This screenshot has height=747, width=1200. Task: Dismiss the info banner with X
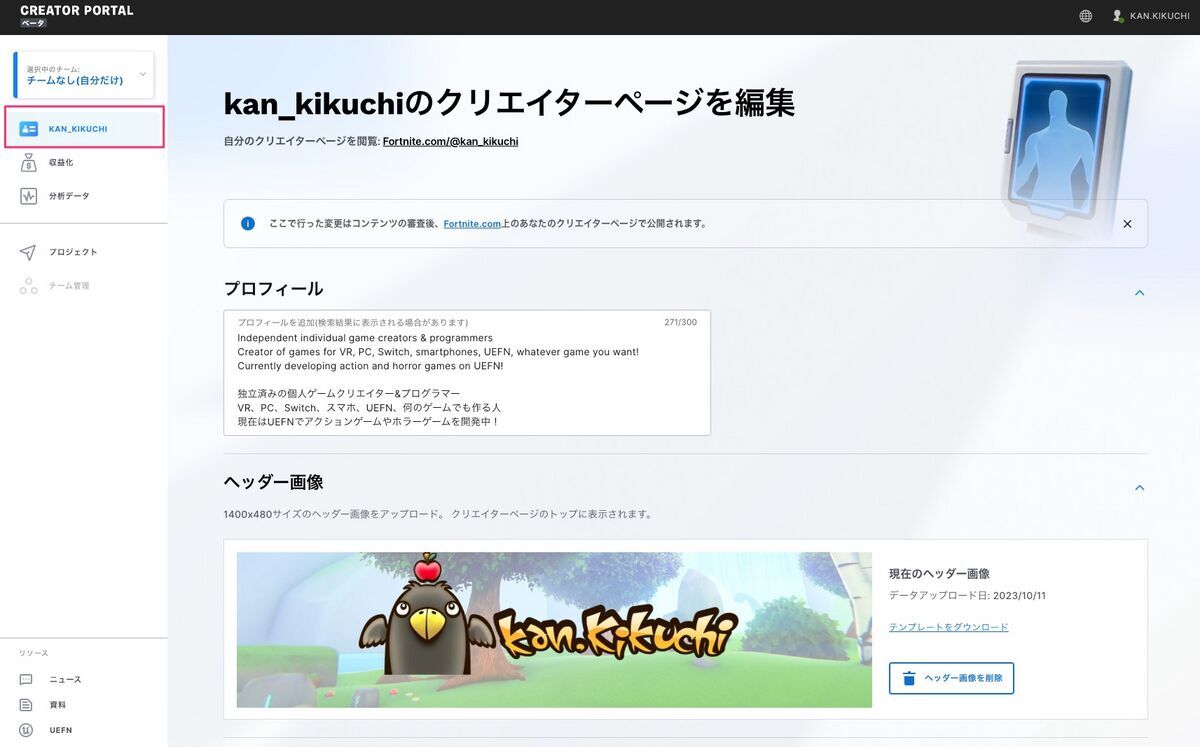[1127, 224]
